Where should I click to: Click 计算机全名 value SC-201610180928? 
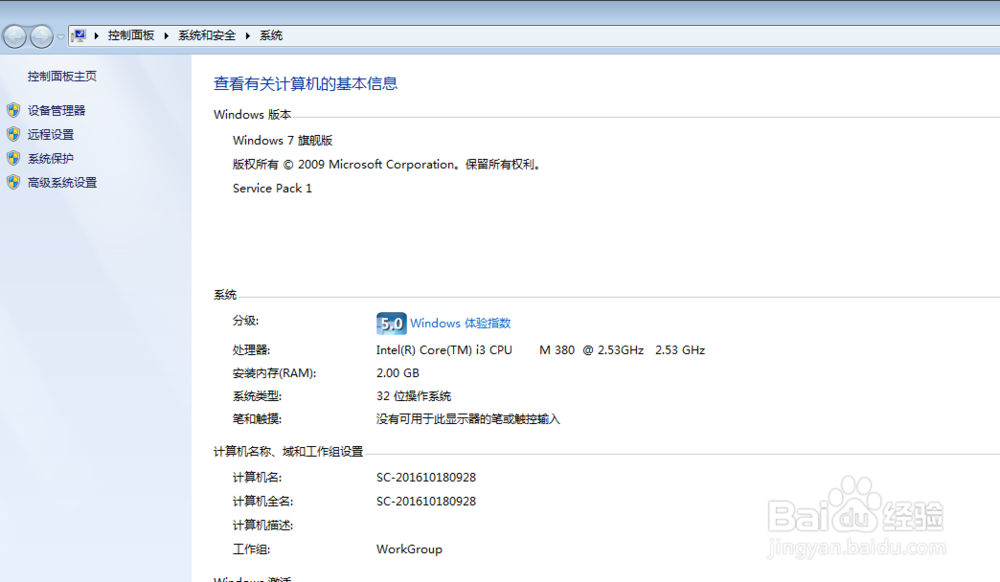(x=426, y=502)
